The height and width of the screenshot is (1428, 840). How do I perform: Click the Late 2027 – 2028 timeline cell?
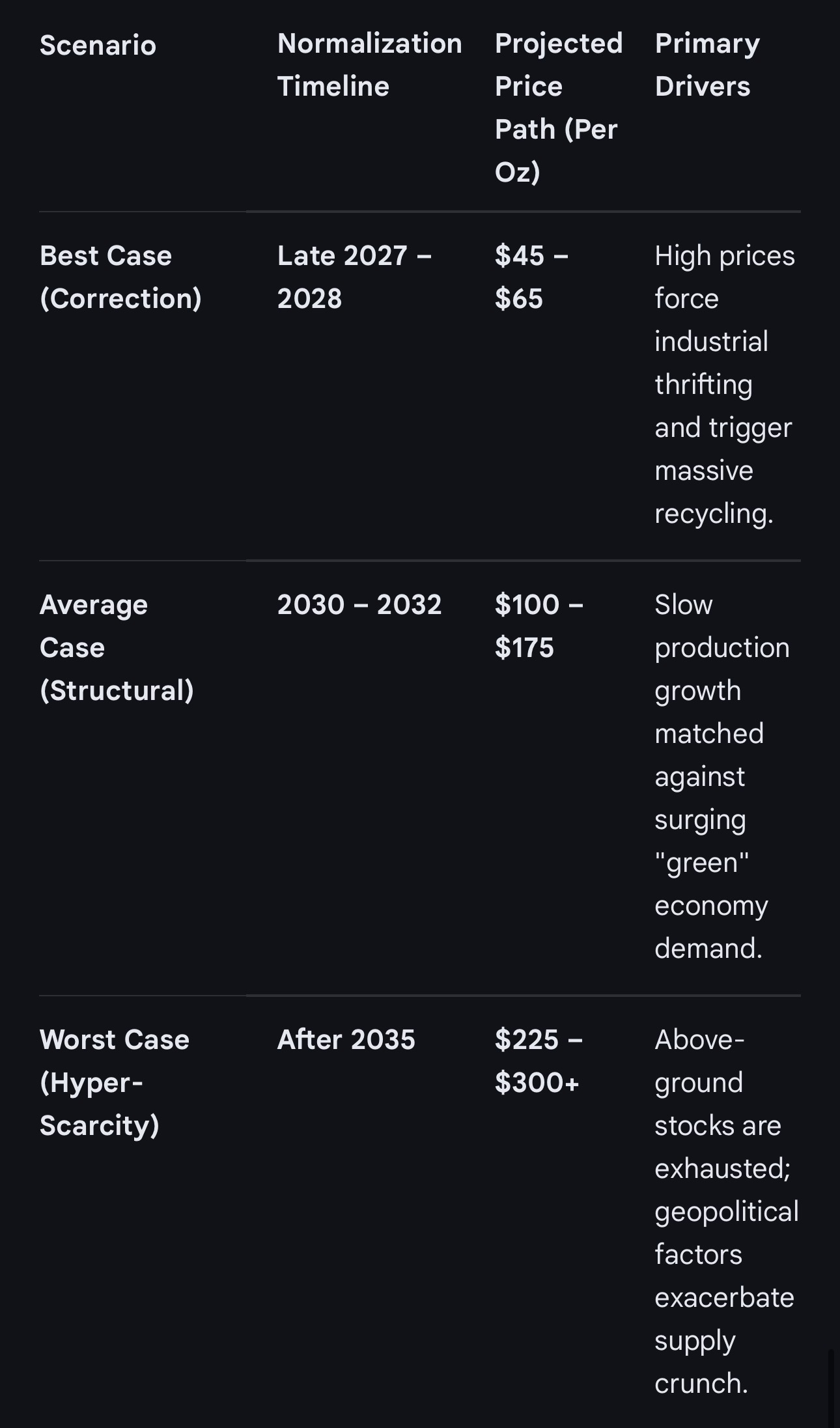pyautogui.click(x=354, y=277)
